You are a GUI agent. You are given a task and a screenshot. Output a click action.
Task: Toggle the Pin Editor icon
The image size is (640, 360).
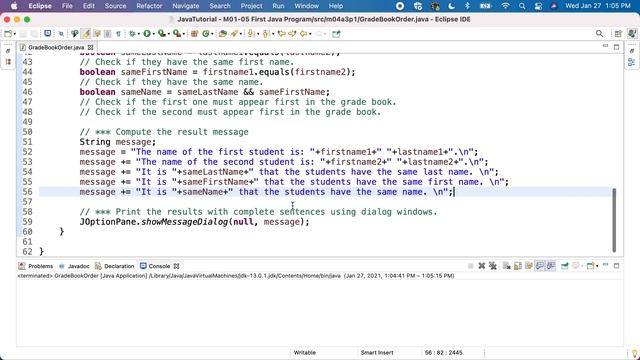[336, 34]
